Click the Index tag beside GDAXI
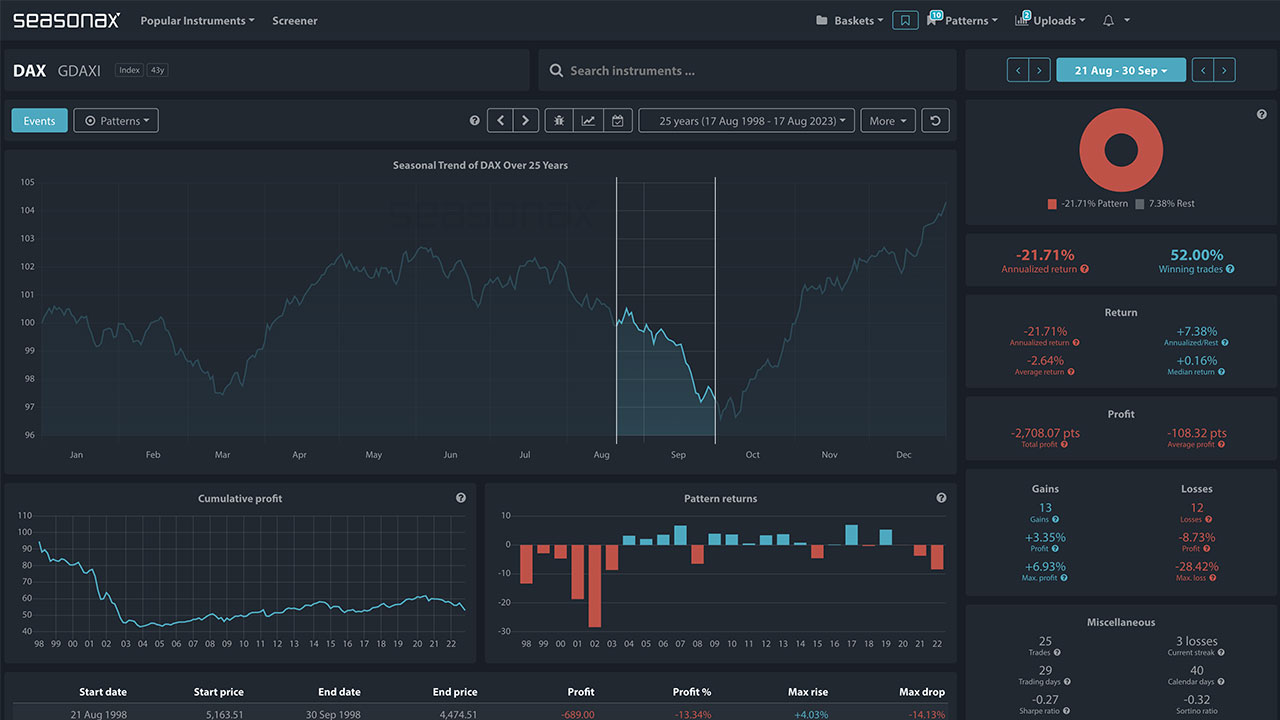 (129, 70)
